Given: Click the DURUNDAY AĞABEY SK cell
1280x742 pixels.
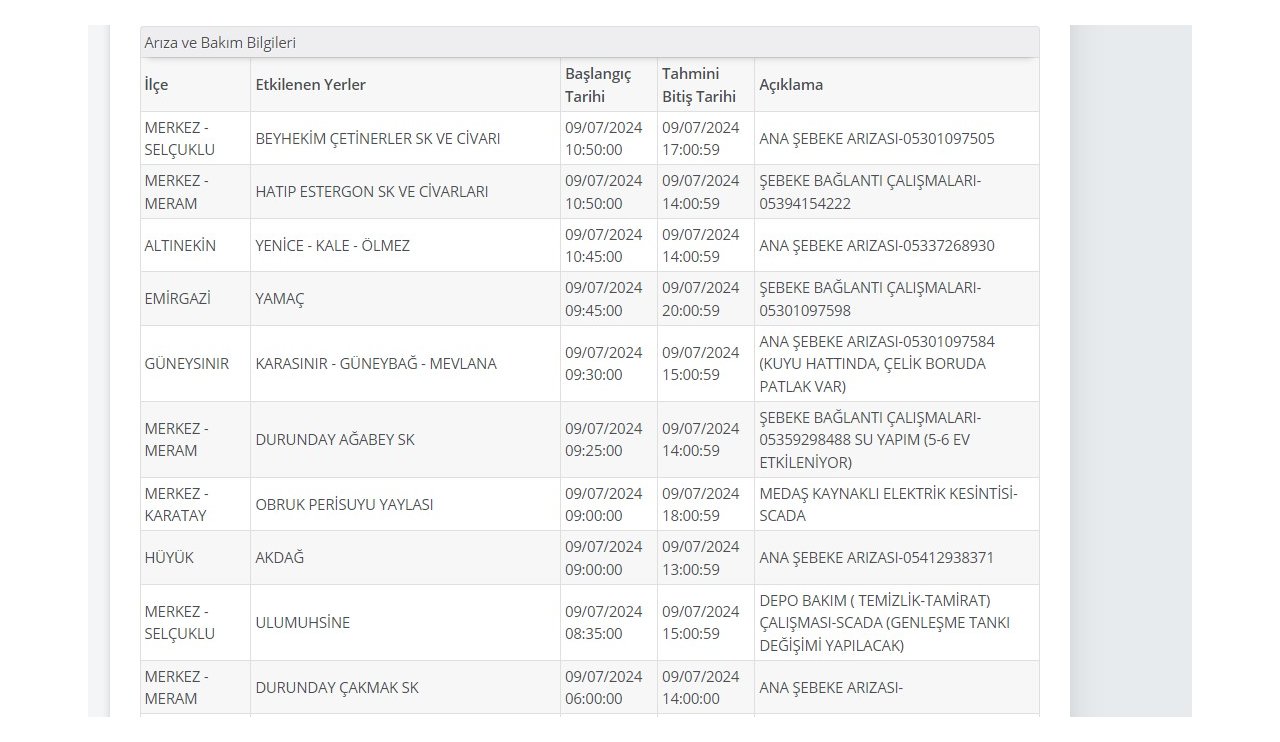Looking at the screenshot, I should coord(334,440).
